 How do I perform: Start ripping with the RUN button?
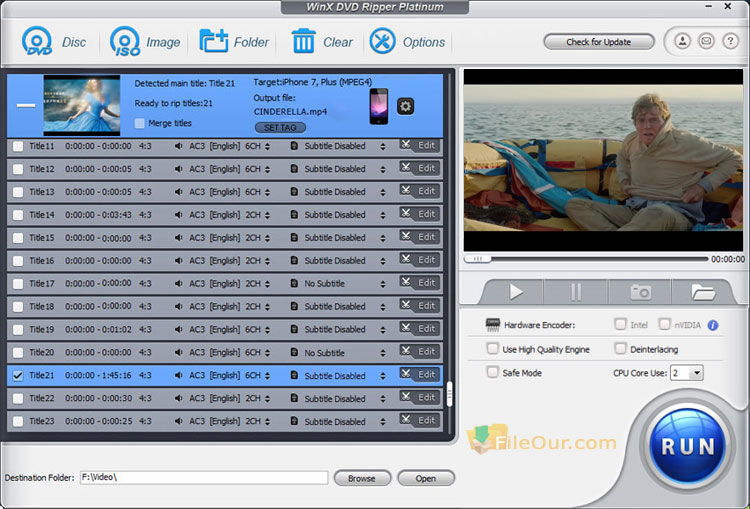tap(687, 446)
